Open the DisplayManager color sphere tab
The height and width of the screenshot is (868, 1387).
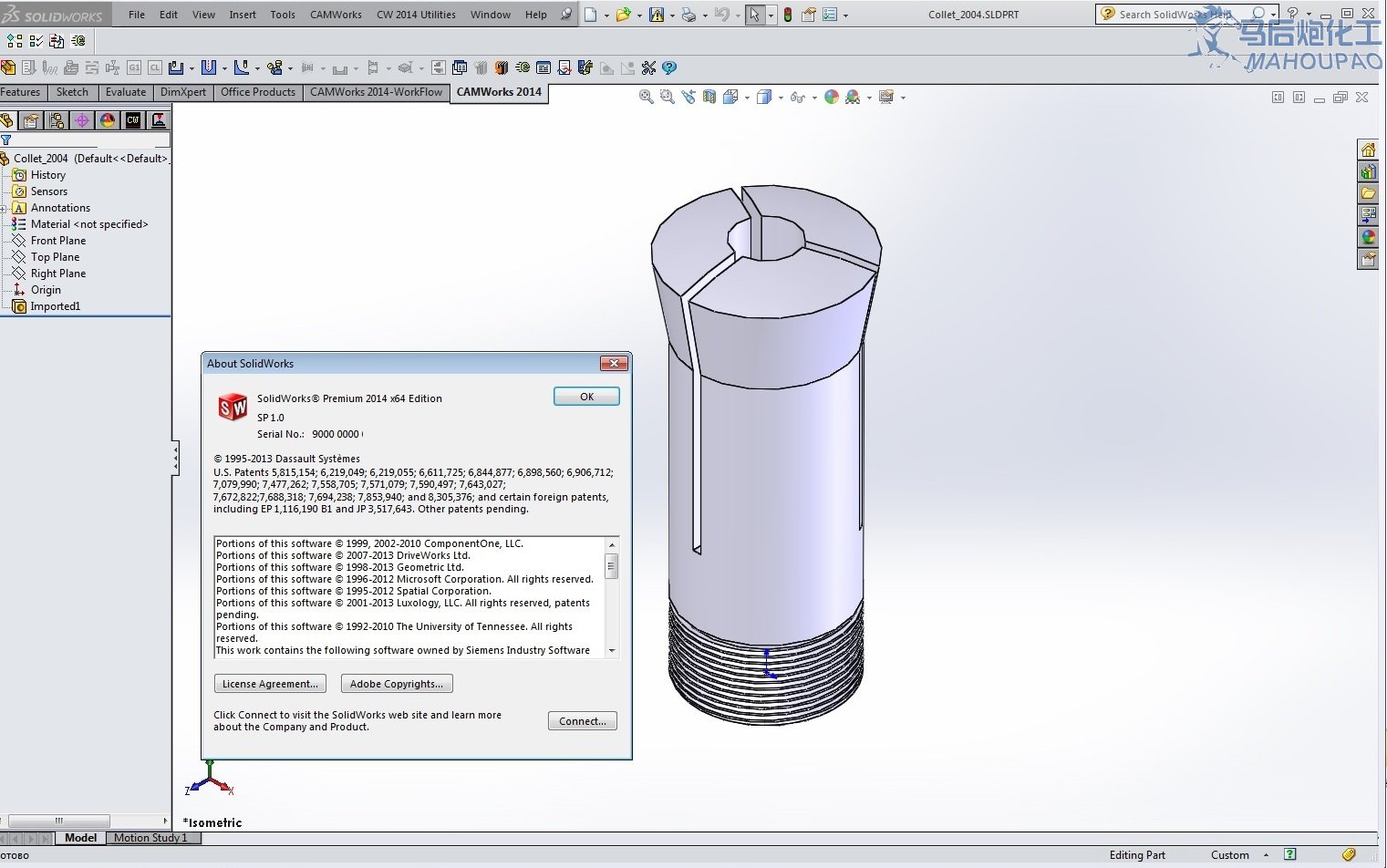click(x=108, y=120)
